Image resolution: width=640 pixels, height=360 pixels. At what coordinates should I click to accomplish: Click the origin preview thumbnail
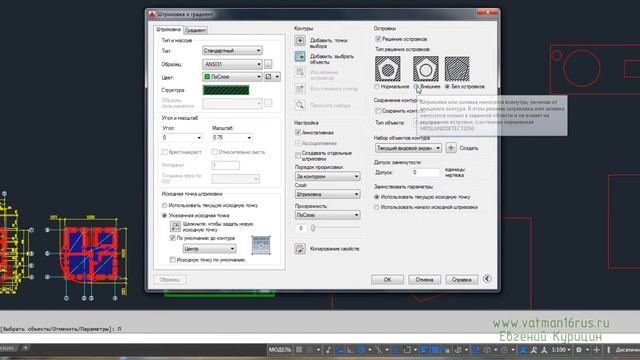click(x=261, y=245)
